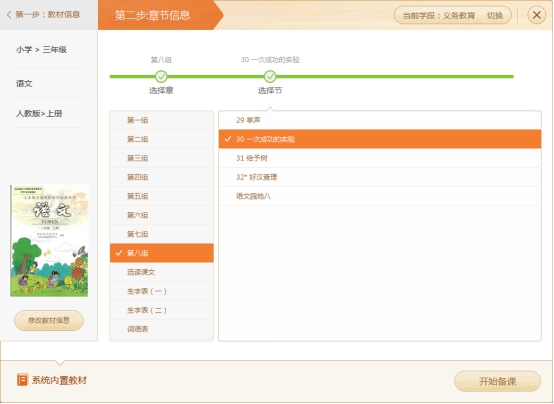The image size is (554, 404).
Task: Switch 学段 via 切换 button
Action: [x=495, y=16]
